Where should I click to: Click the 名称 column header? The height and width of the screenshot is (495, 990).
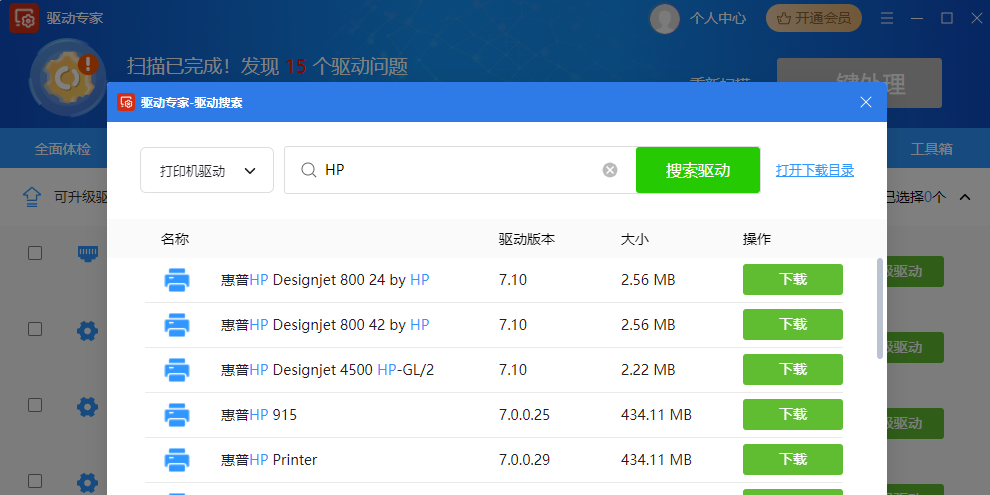click(x=175, y=239)
